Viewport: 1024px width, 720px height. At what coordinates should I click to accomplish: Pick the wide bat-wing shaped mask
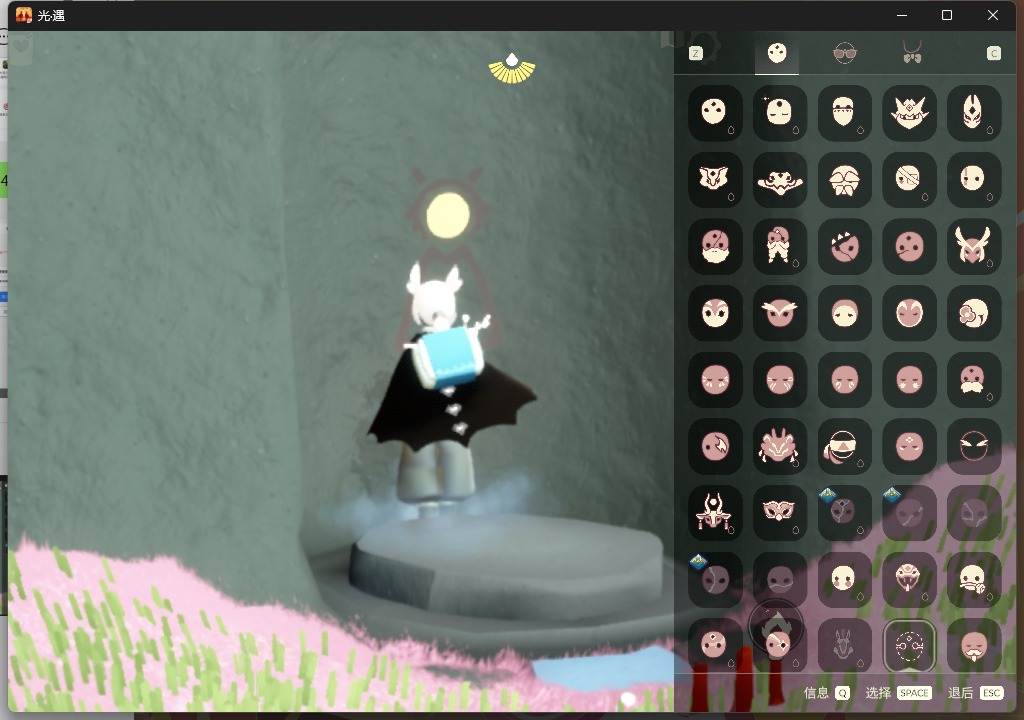pyautogui.click(x=779, y=179)
